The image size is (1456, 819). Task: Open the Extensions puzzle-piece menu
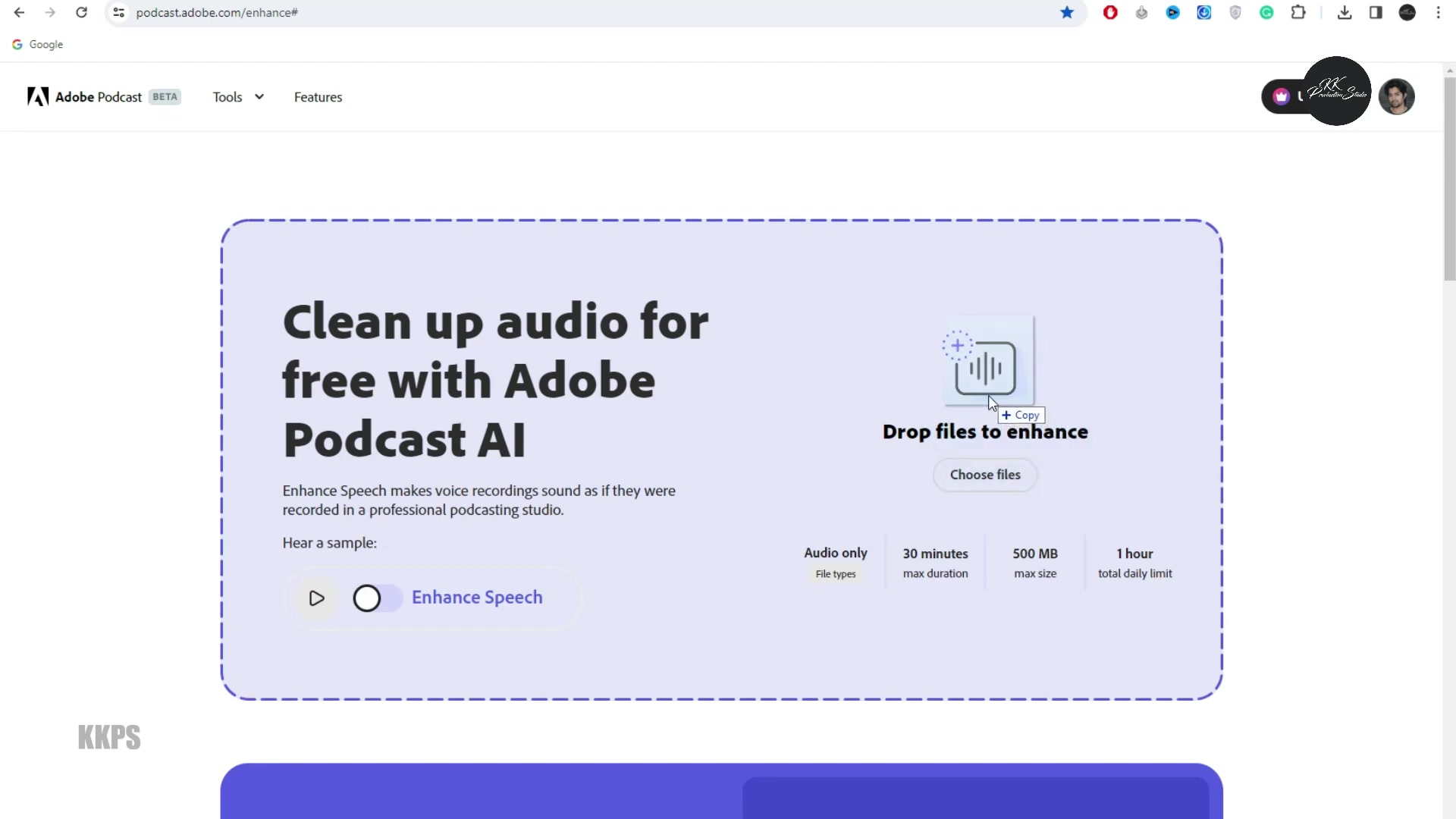point(1298,12)
